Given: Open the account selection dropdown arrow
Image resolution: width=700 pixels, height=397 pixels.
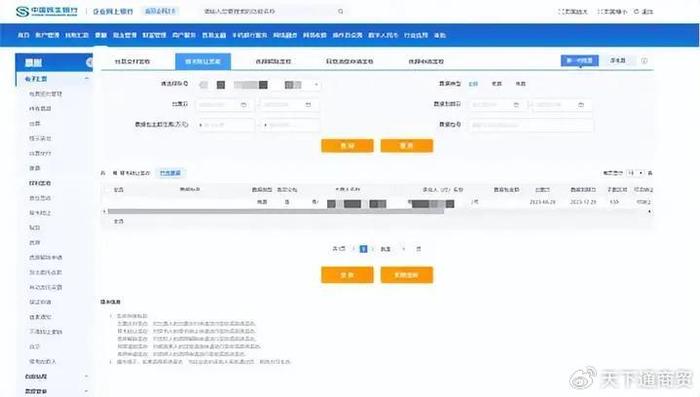Looking at the screenshot, I should pyautogui.click(x=316, y=84).
